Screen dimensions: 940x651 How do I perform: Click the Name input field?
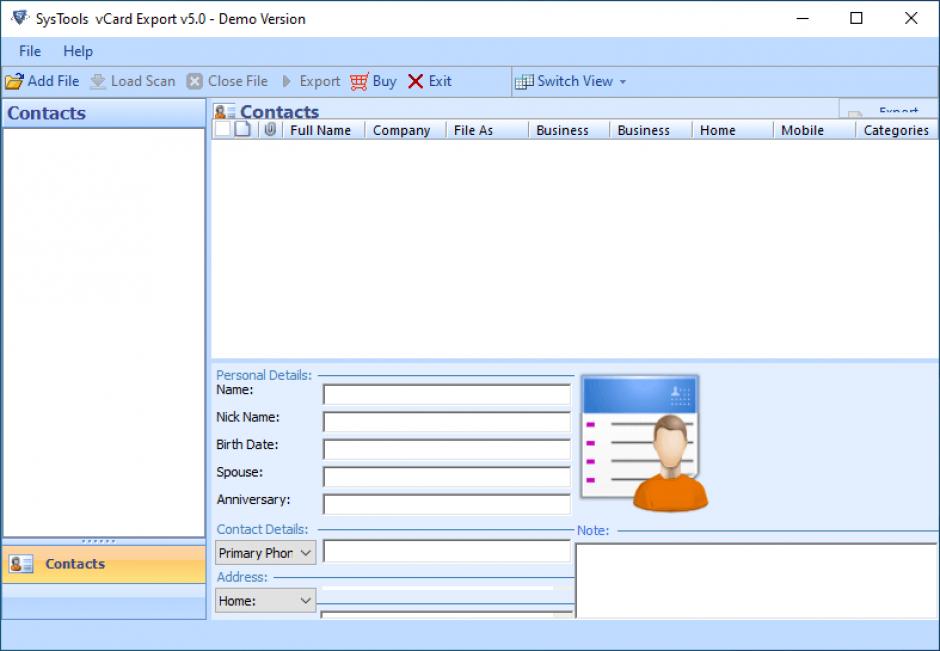[x=447, y=394]
